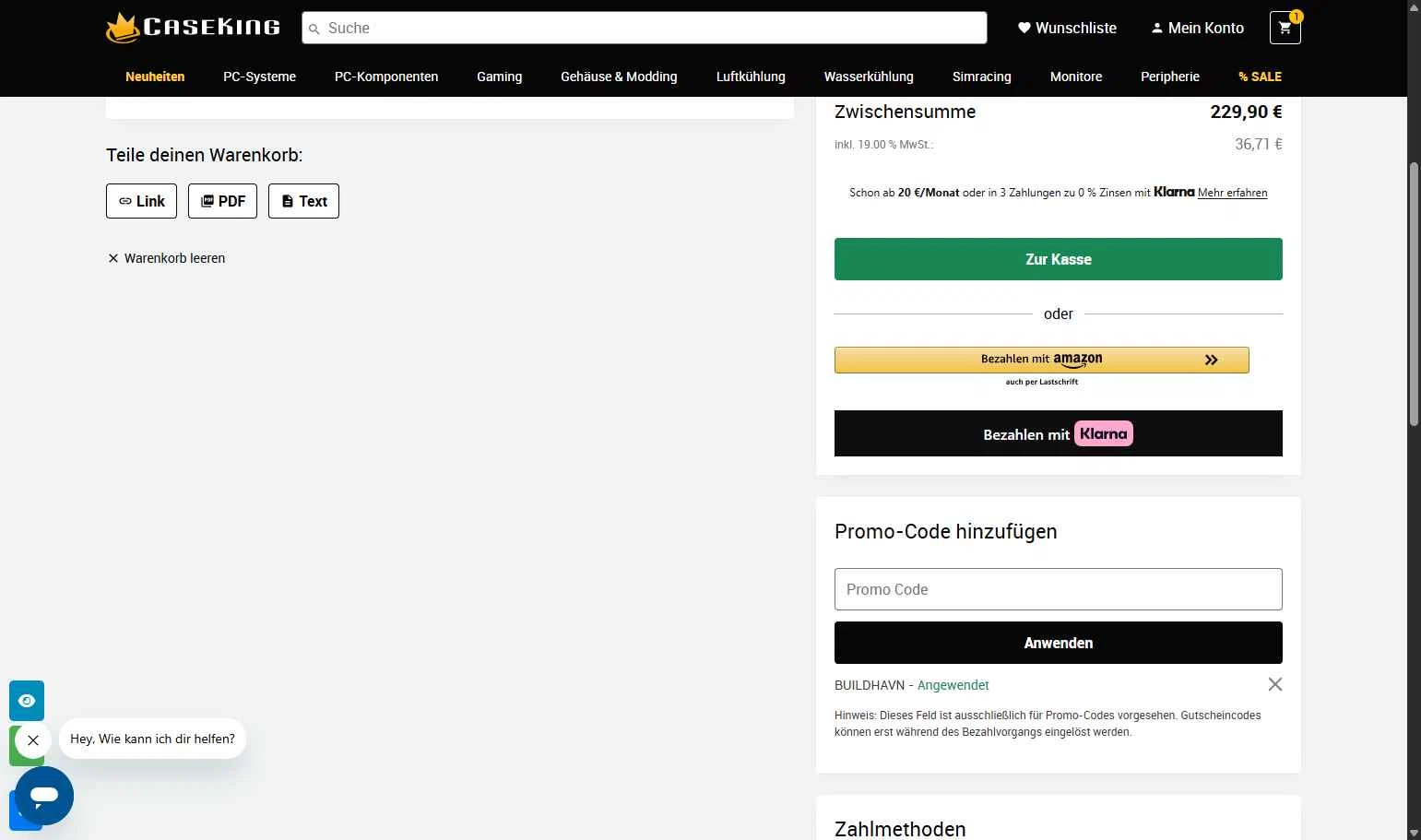Pay with Bezahlen mit amazon
The image size is (1421, 840).
1042,360
